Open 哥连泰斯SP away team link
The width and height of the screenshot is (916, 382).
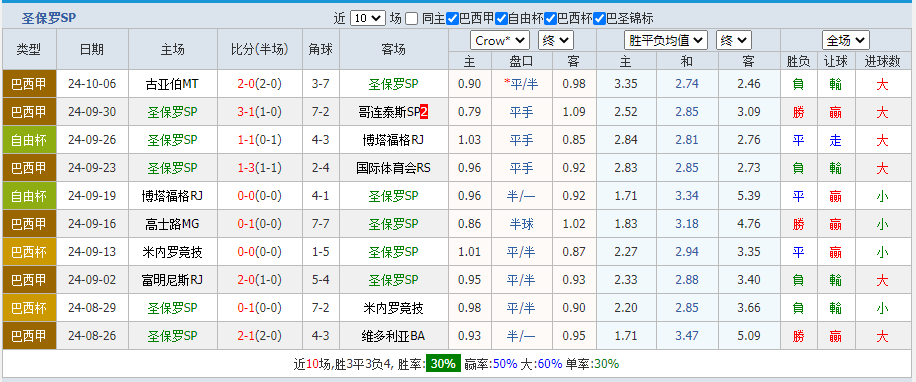[389, 112]
